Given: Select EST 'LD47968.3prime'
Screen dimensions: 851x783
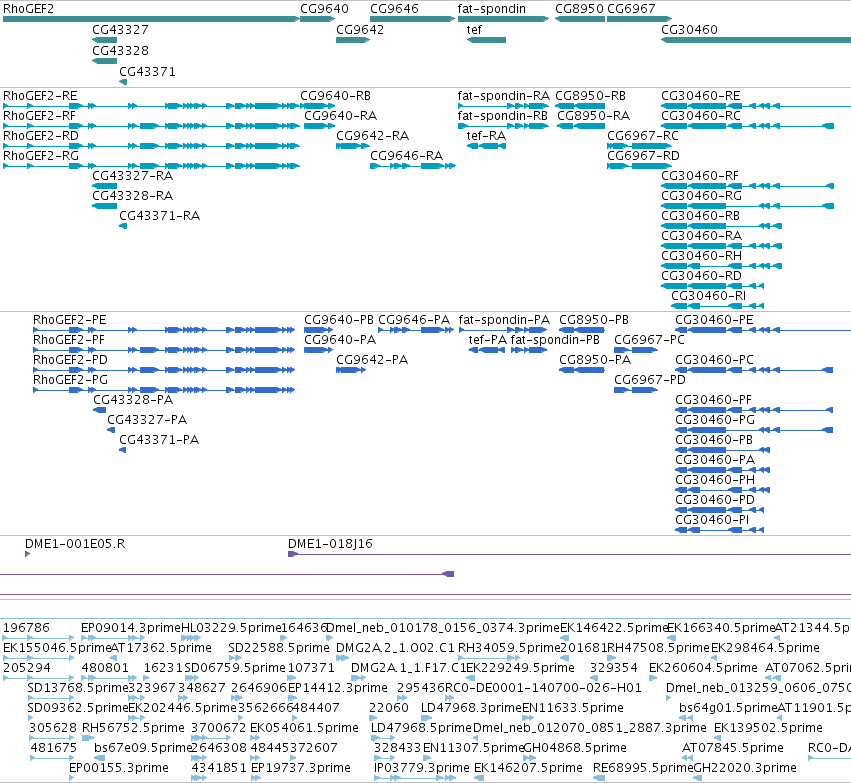Looking at the screenshot, I should tap(471, 709).
